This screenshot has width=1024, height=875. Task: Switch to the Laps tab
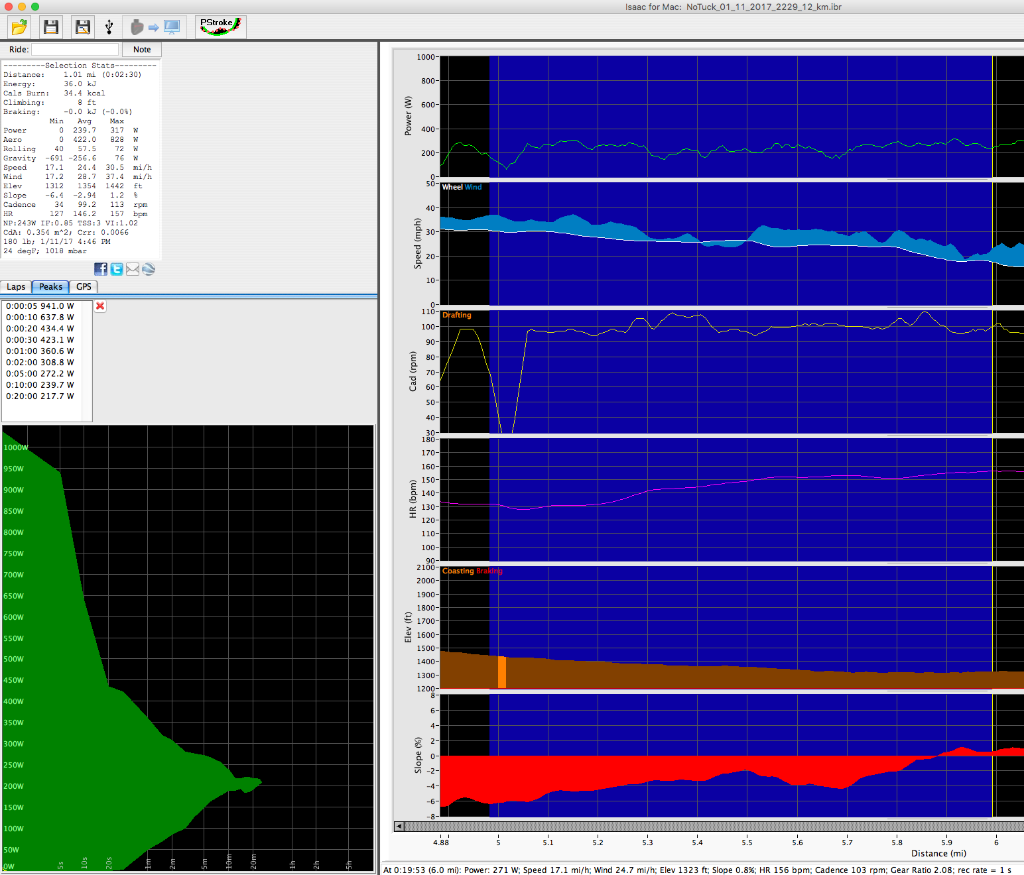[x=16, y=287]
